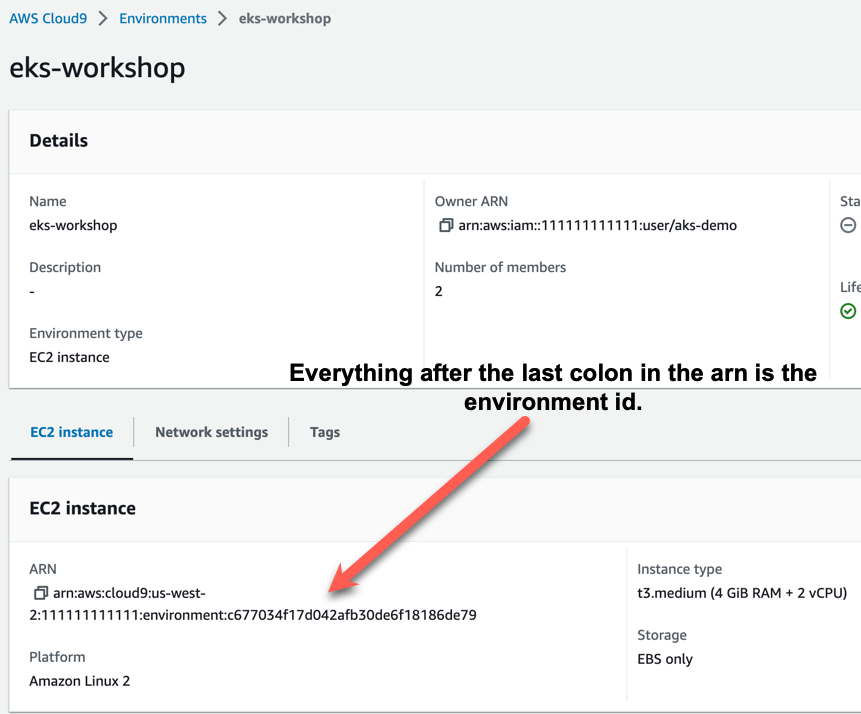The height and width of the screenshot is (714, 861).
Task: Open the Tags tab
Action: coord(325,432)
